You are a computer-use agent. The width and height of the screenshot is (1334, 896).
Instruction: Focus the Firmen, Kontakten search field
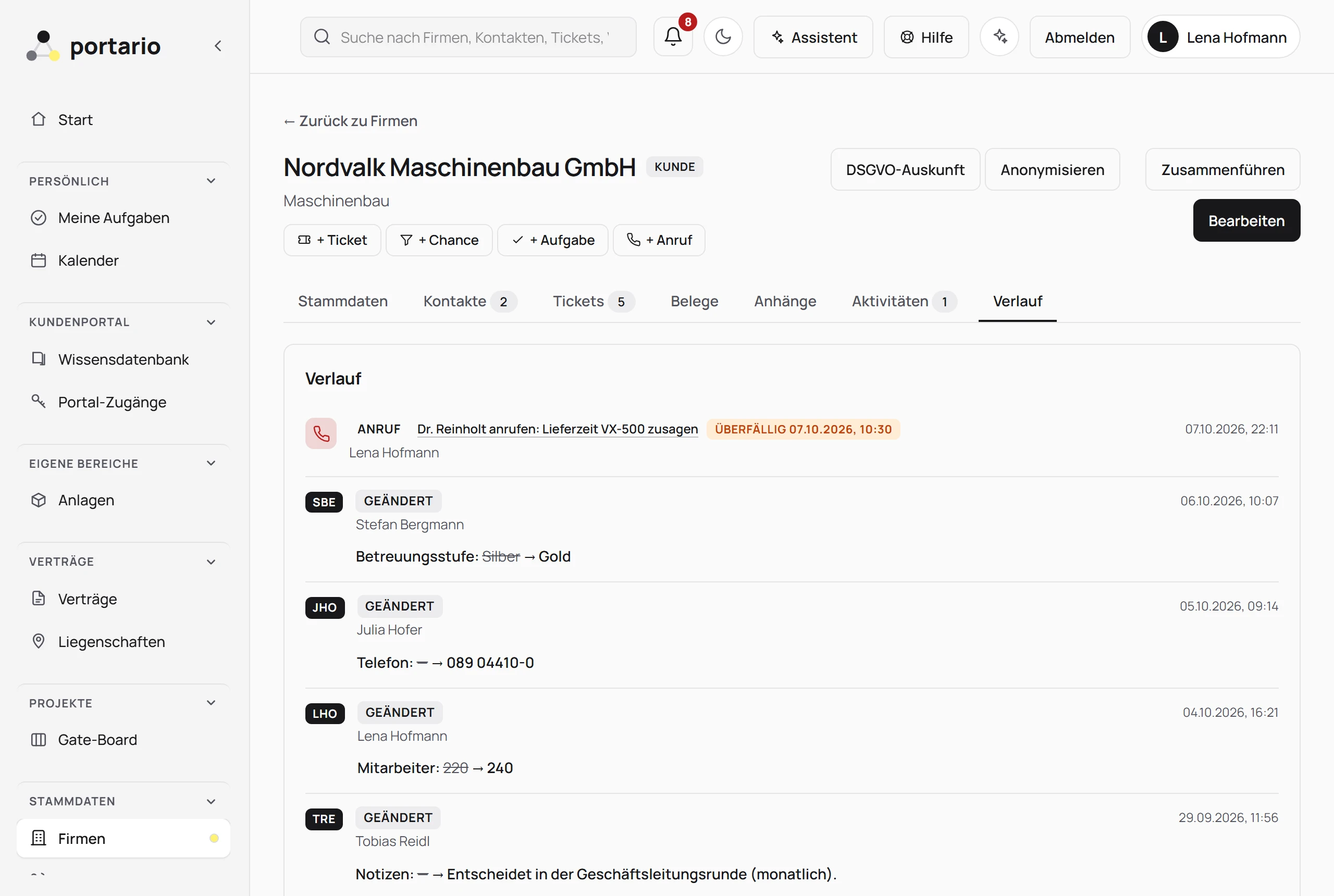(x=468, y=37)
